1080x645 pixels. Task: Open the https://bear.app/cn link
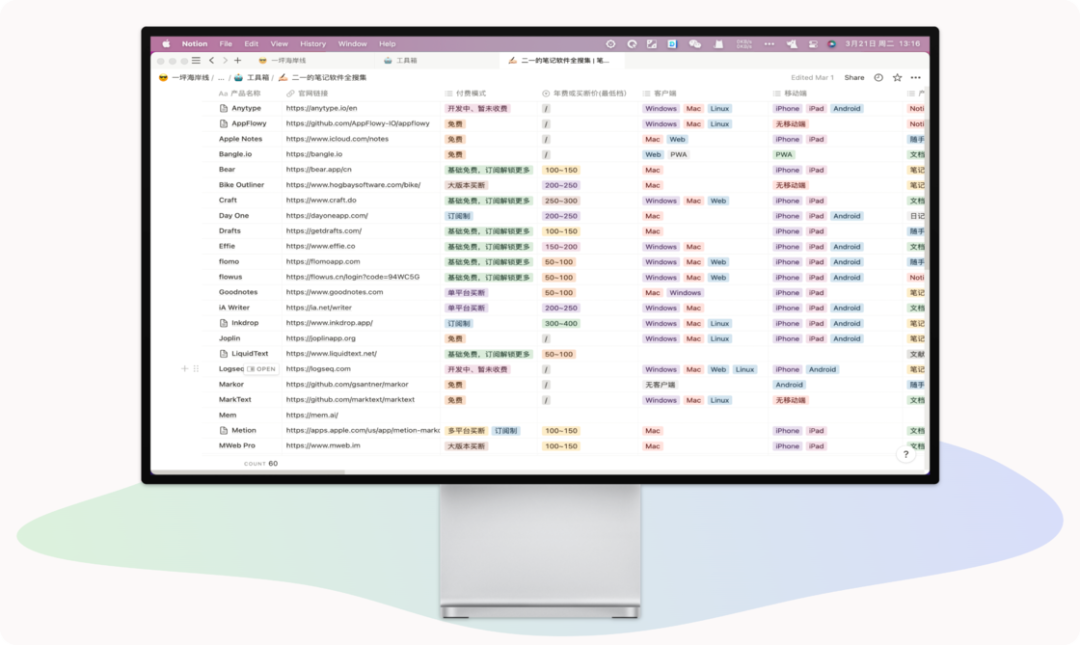[318, 170]
